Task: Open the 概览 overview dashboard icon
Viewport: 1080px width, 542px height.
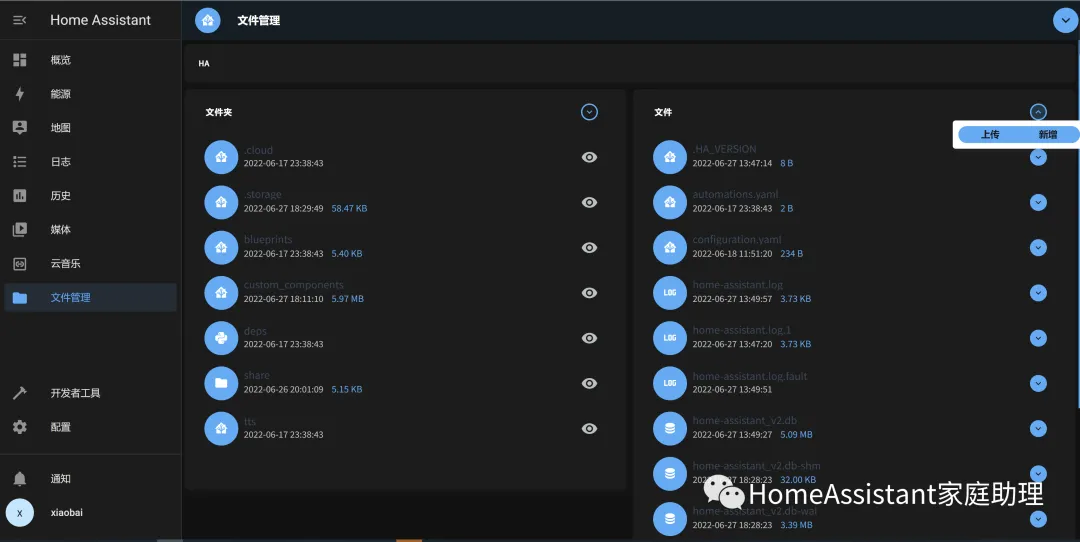Action: coord(20,60)
